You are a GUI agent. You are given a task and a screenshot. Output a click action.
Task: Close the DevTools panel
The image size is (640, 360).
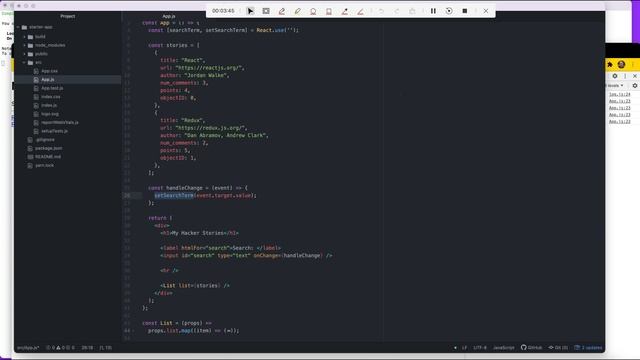click(635, 76)
